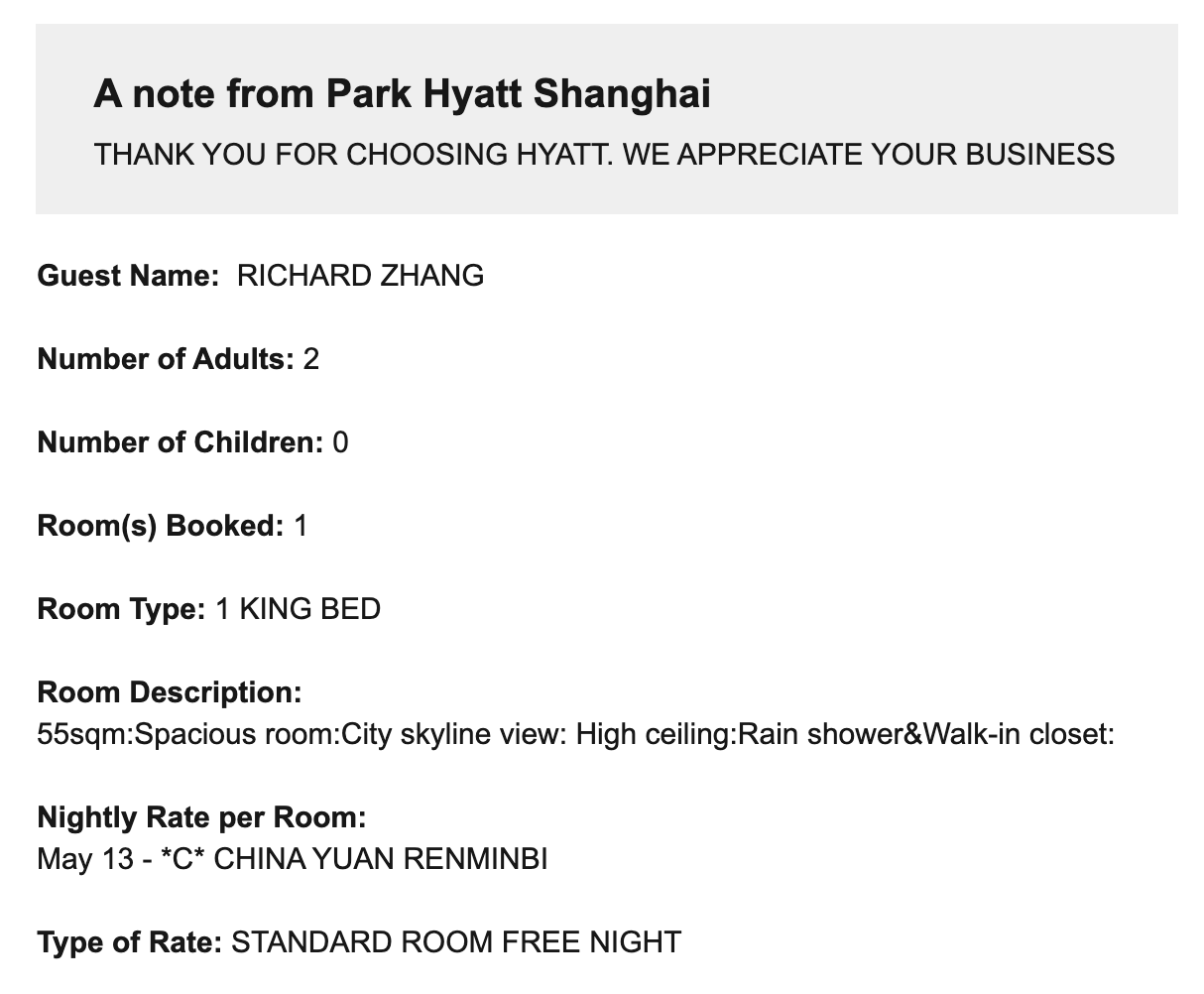Click the 'A note from Park Hyatt Shanghai' heading
Image resolution: width=1204 pixels, height=994 pixels.
(402, 94)
